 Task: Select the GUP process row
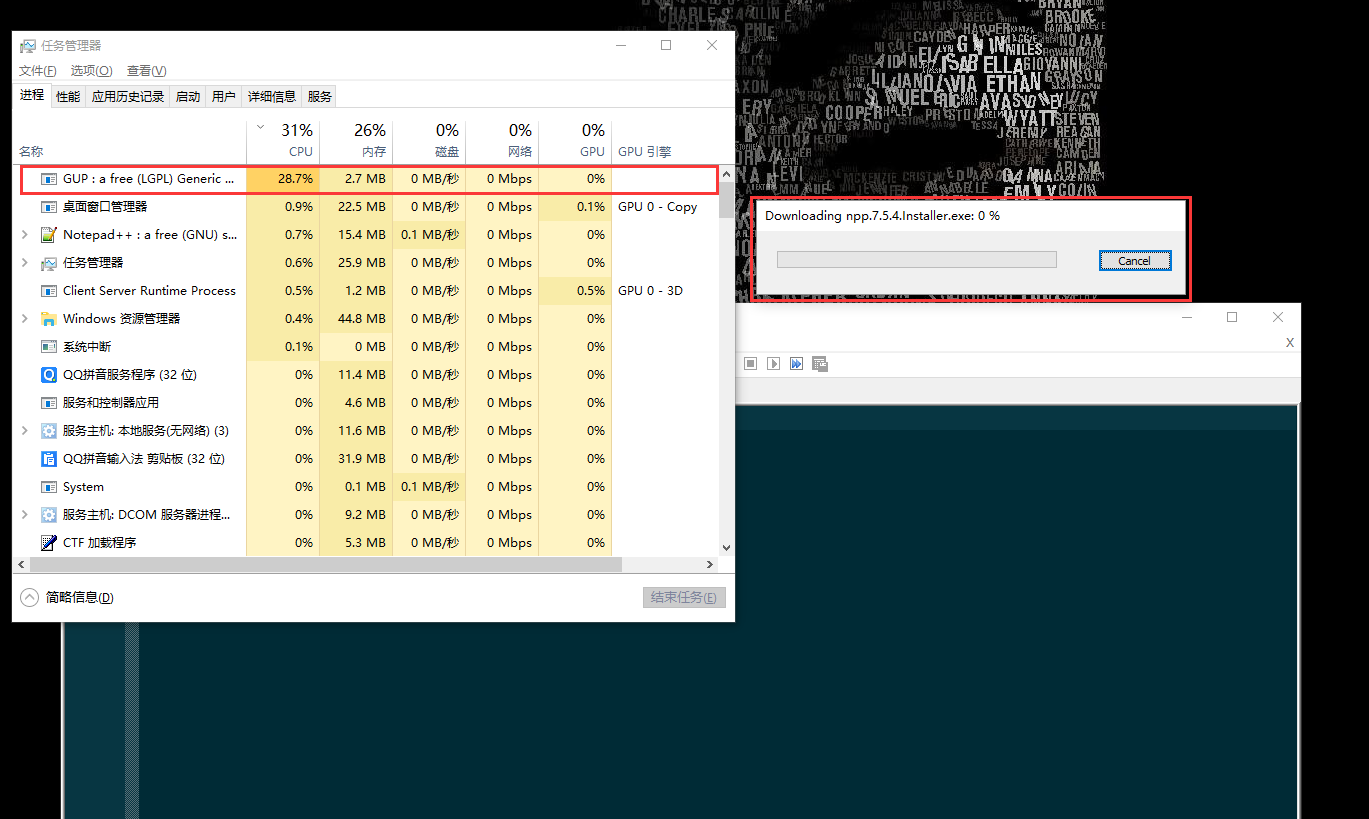tap(148, 179)
